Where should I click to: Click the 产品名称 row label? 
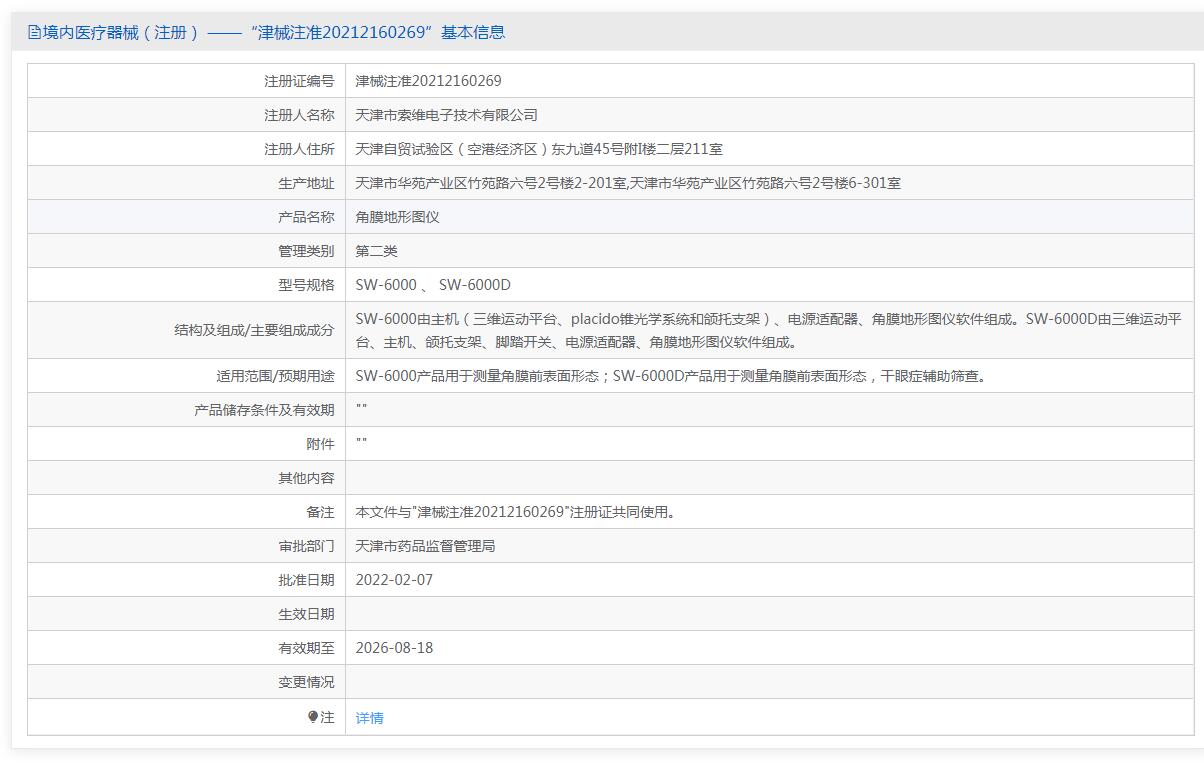[306, 217]
